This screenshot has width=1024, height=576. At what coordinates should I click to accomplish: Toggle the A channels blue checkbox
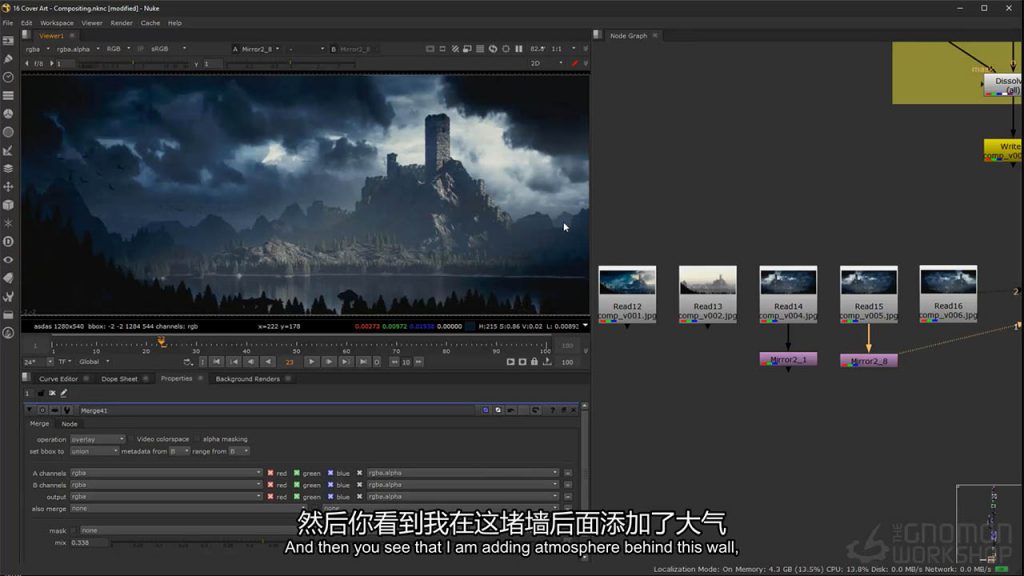pyautogui.click(x=330, y=473)
